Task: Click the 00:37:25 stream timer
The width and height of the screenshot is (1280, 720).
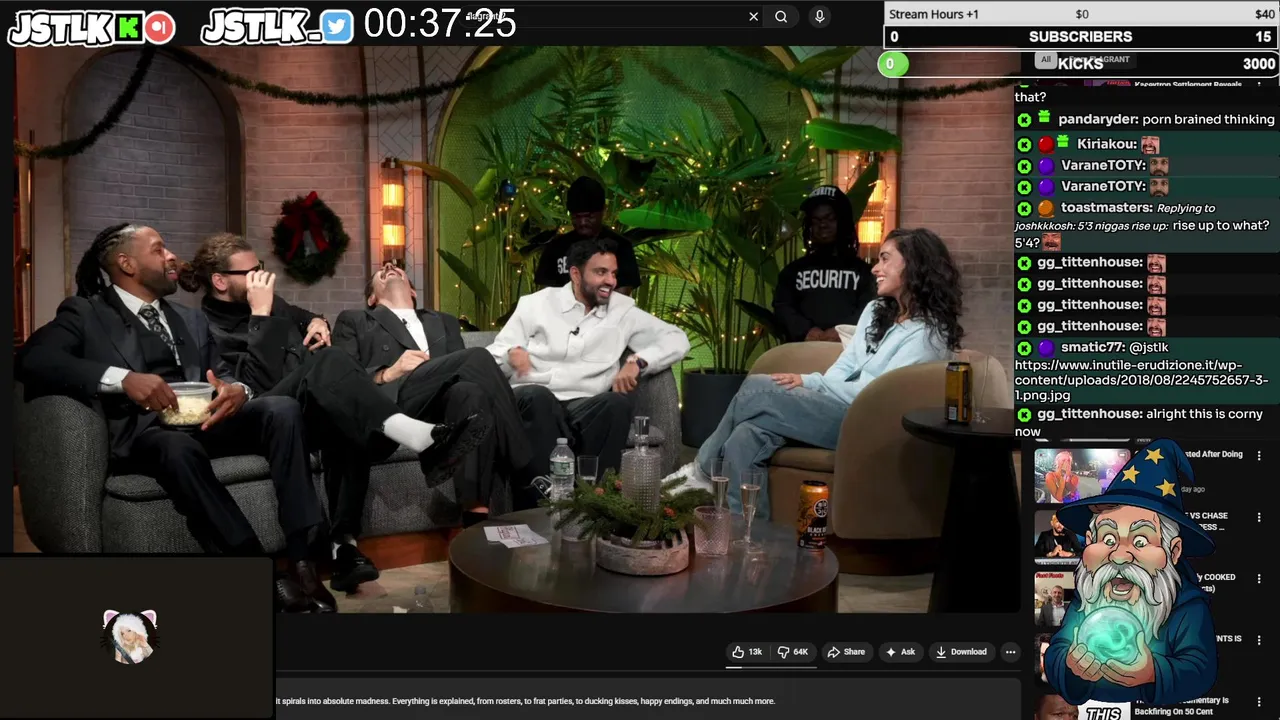Action: 440,24
